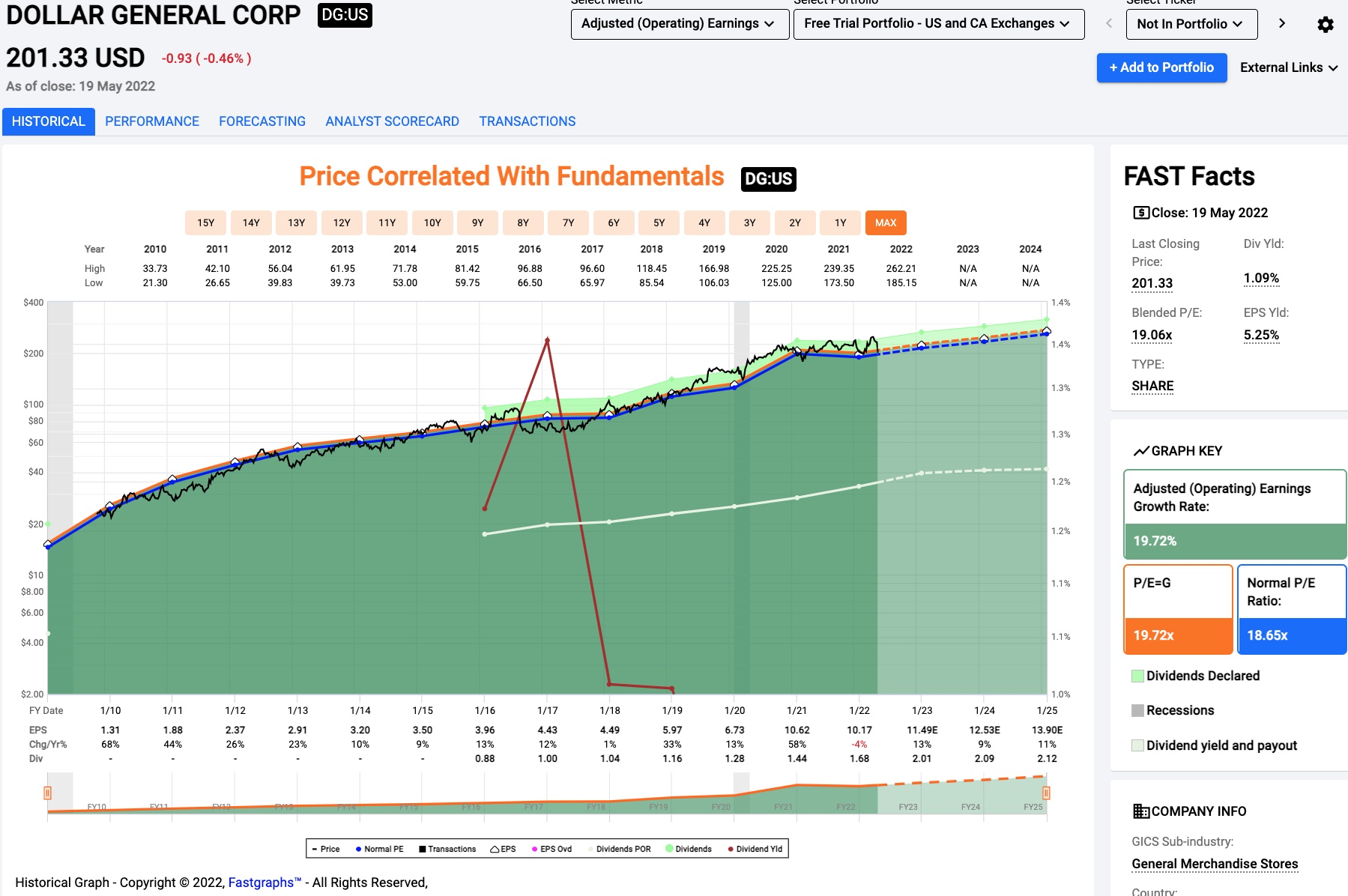The height and width of the screenshot is (896, 1348).
Task: Select the 11Y time range
Action: (x=387, y=223)
